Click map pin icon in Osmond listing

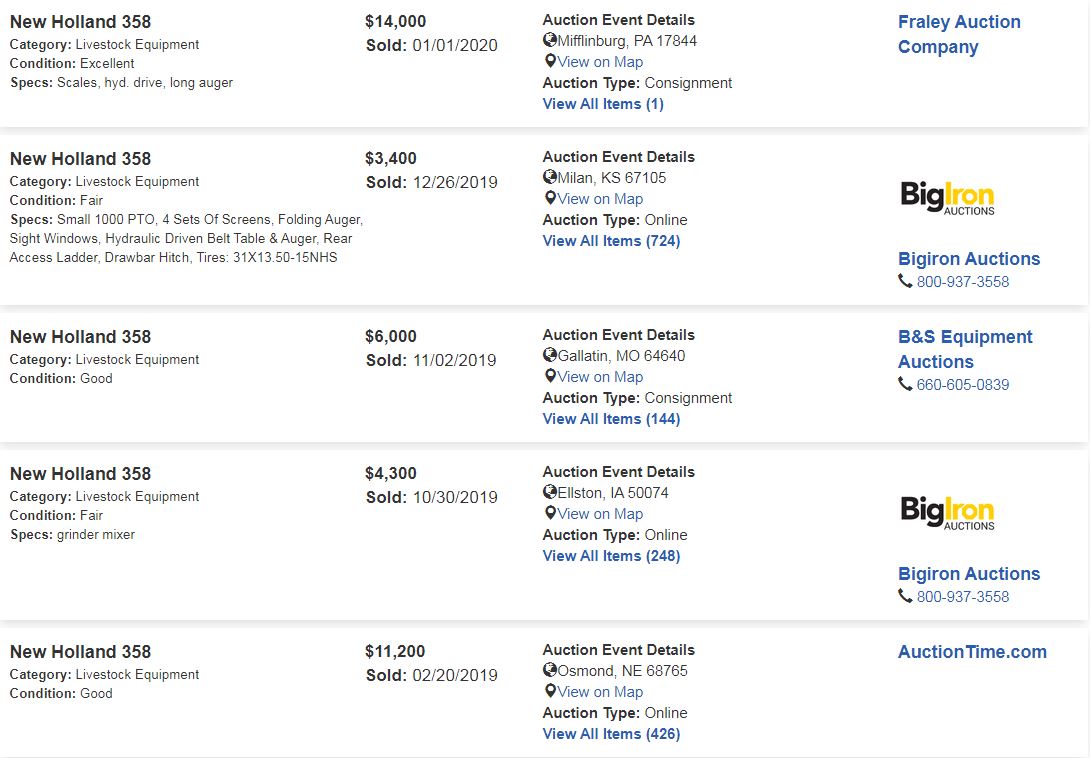(x=549, y=692)
